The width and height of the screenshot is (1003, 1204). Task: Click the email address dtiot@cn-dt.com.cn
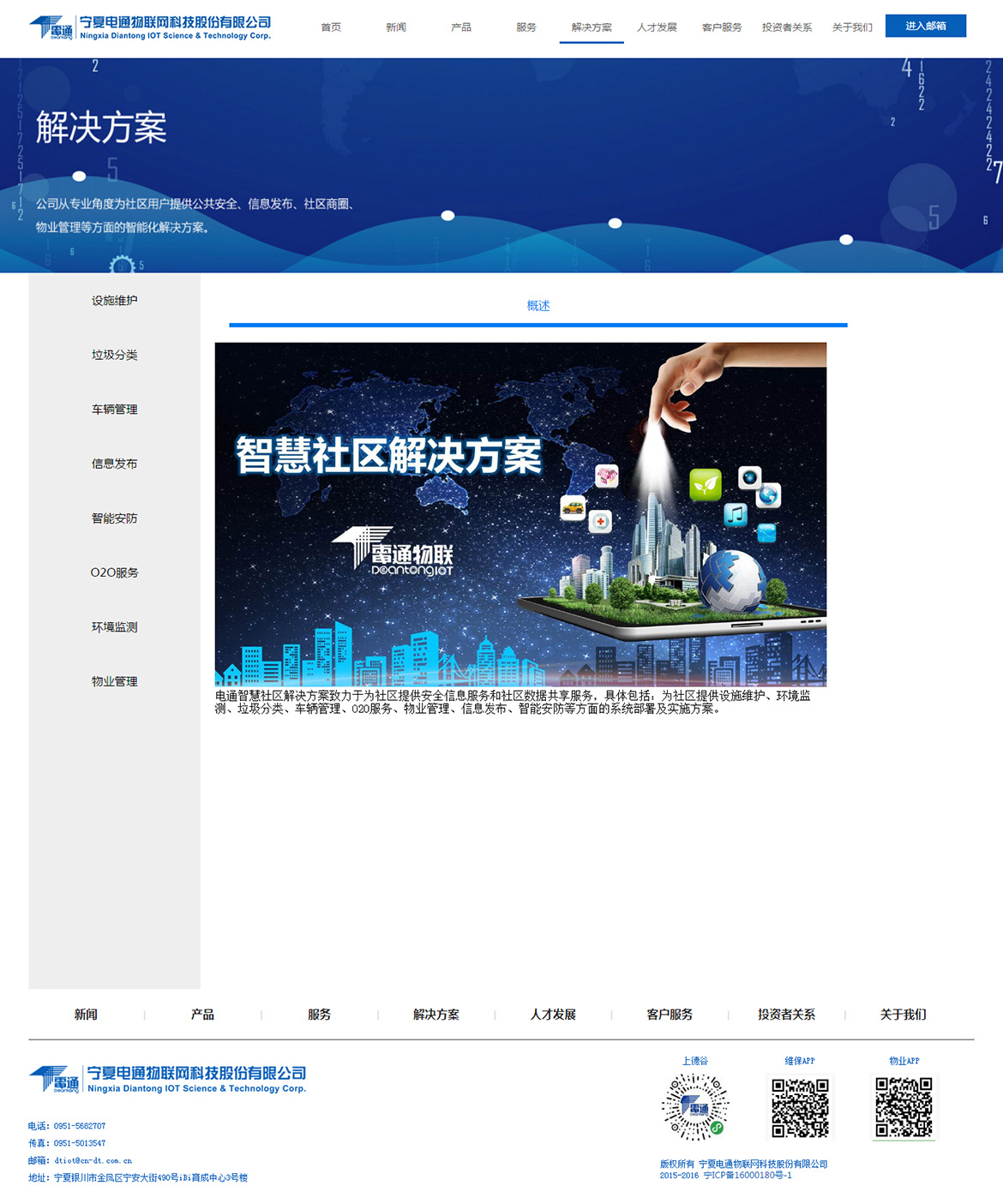93,1160
